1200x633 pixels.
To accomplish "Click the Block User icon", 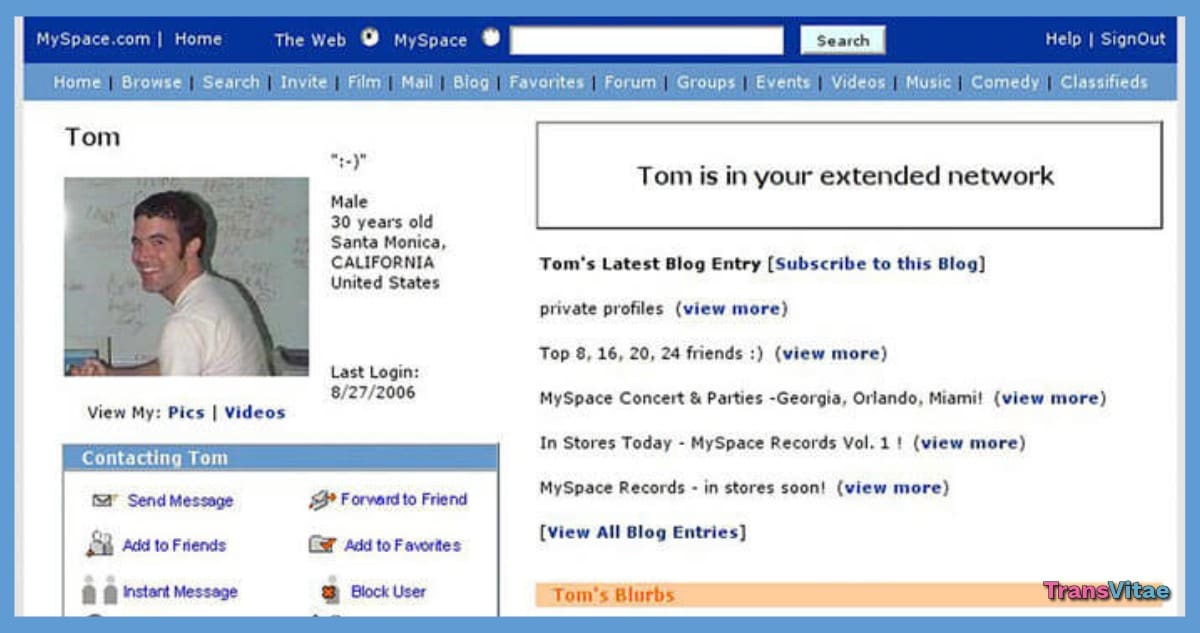I will pos(330,592).
